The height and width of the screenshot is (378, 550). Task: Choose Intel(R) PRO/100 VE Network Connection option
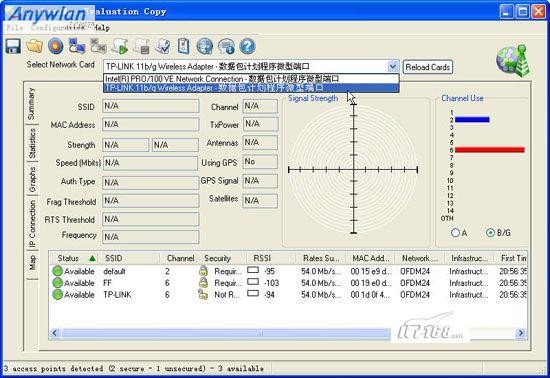pyautogui.click(x=251, y=79)
